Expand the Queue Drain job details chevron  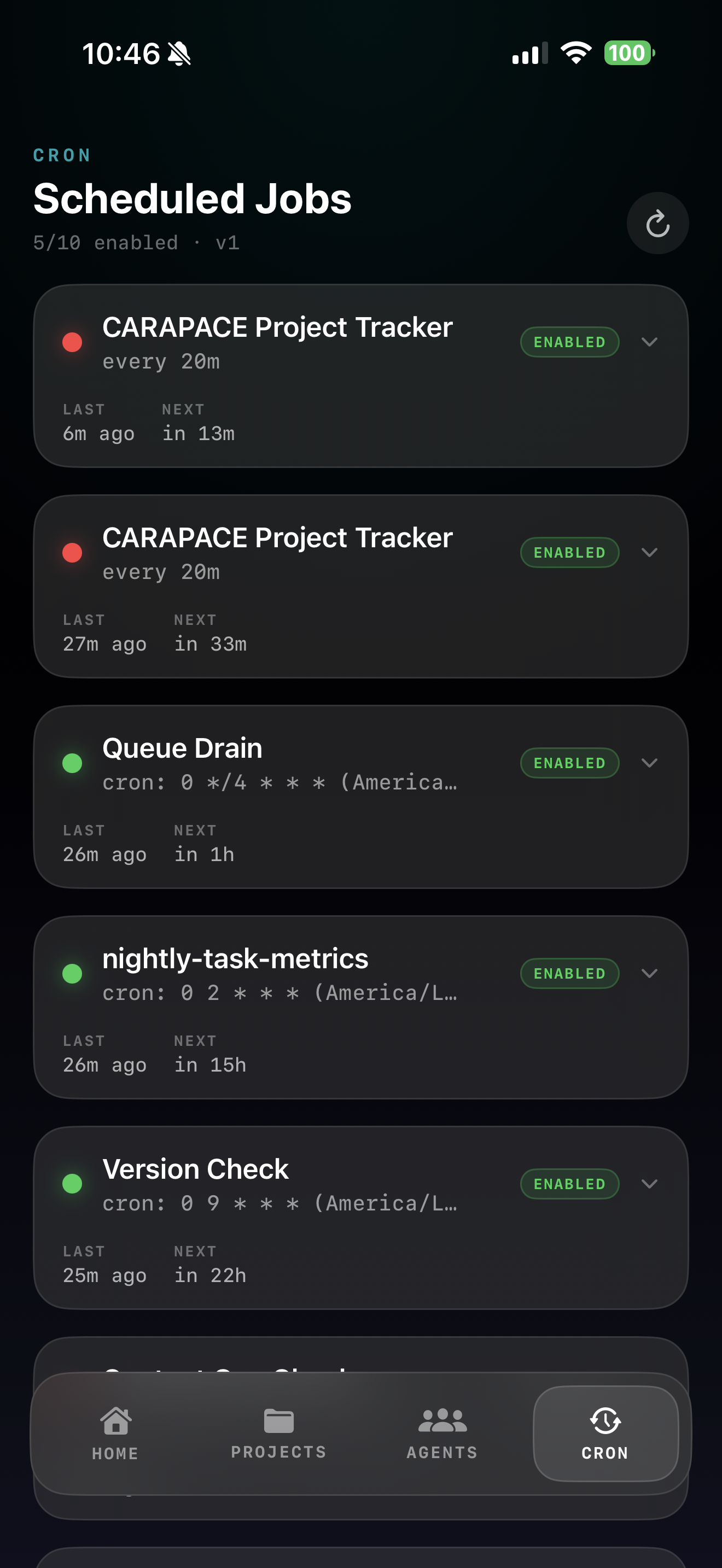[650, 763]
